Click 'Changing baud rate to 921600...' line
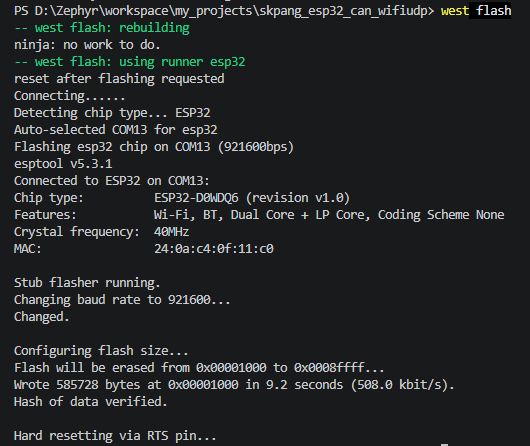Viewport: 530px width, 446px height. (122, 300)
